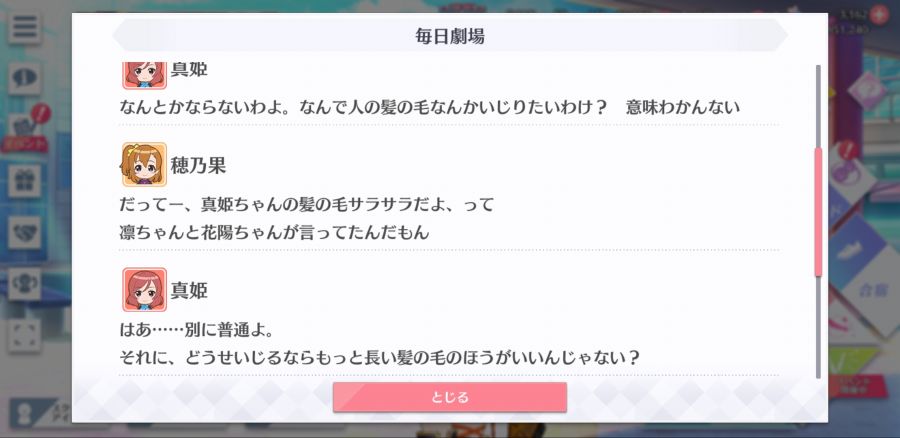Open the event icon with red alert
The image size is (900, 438).
(x=24, y=129)
